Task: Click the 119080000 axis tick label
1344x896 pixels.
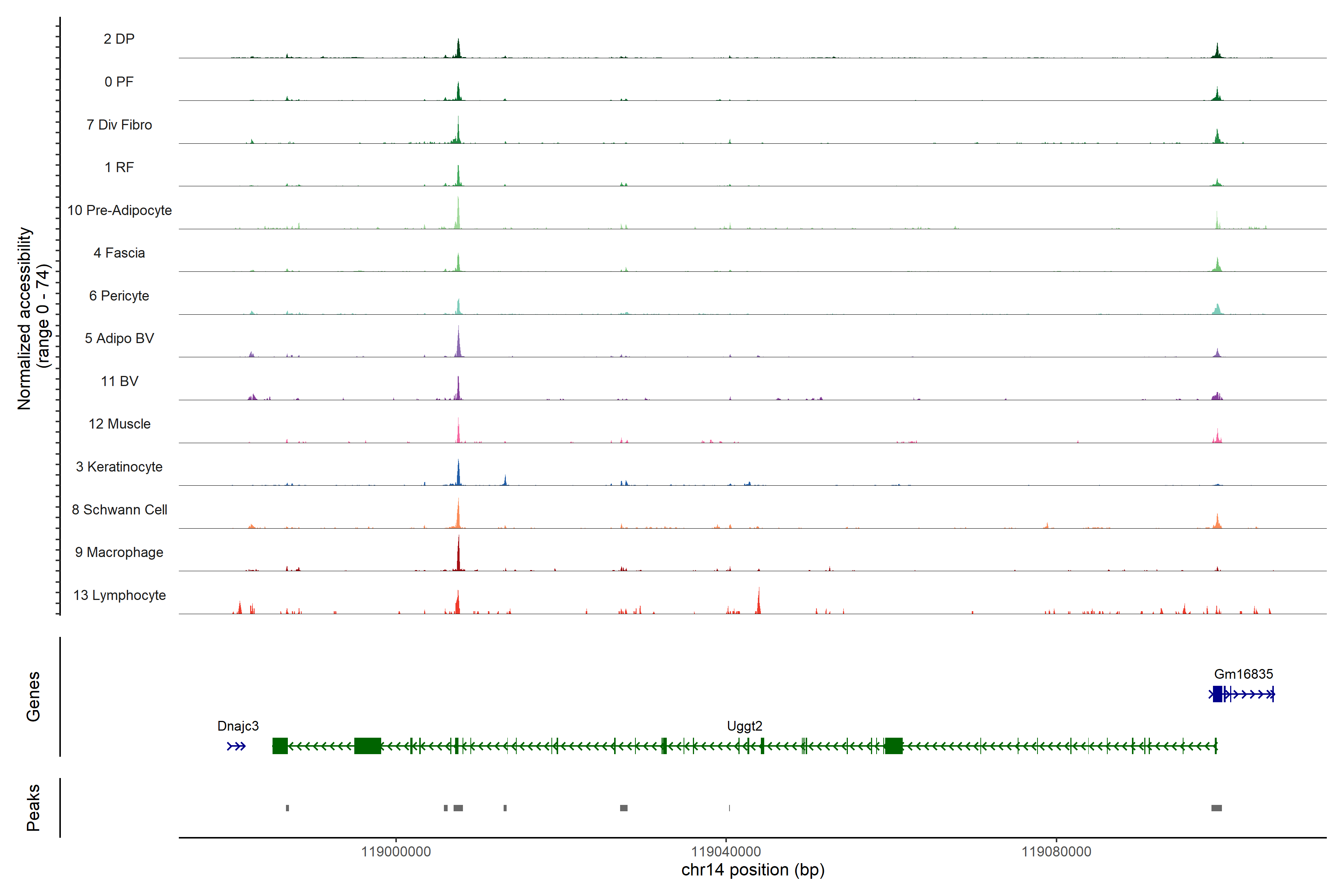Action: pyautogui.click(x=1056, y=852)
